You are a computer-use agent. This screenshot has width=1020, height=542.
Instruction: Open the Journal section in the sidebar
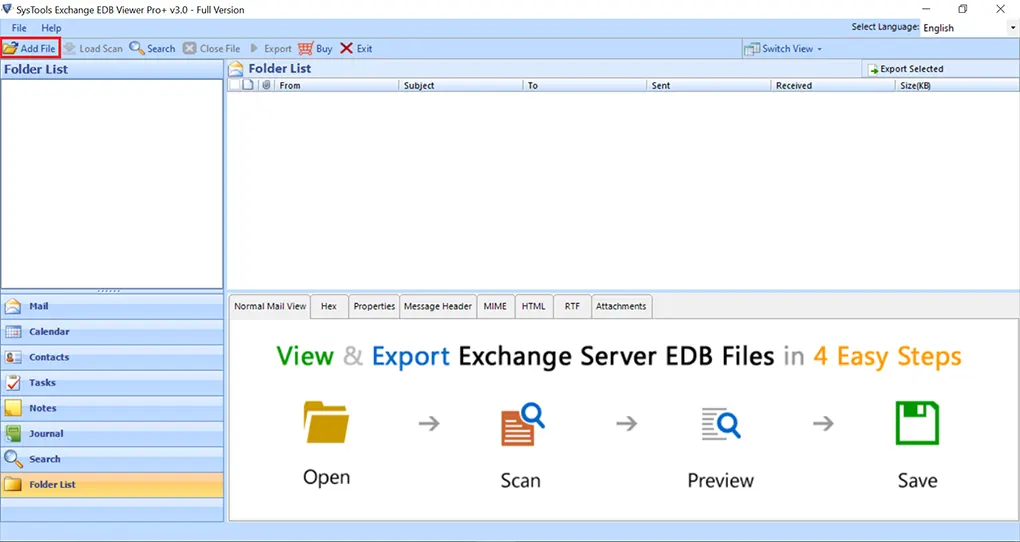pyautogui.click(x=112, y=433)
